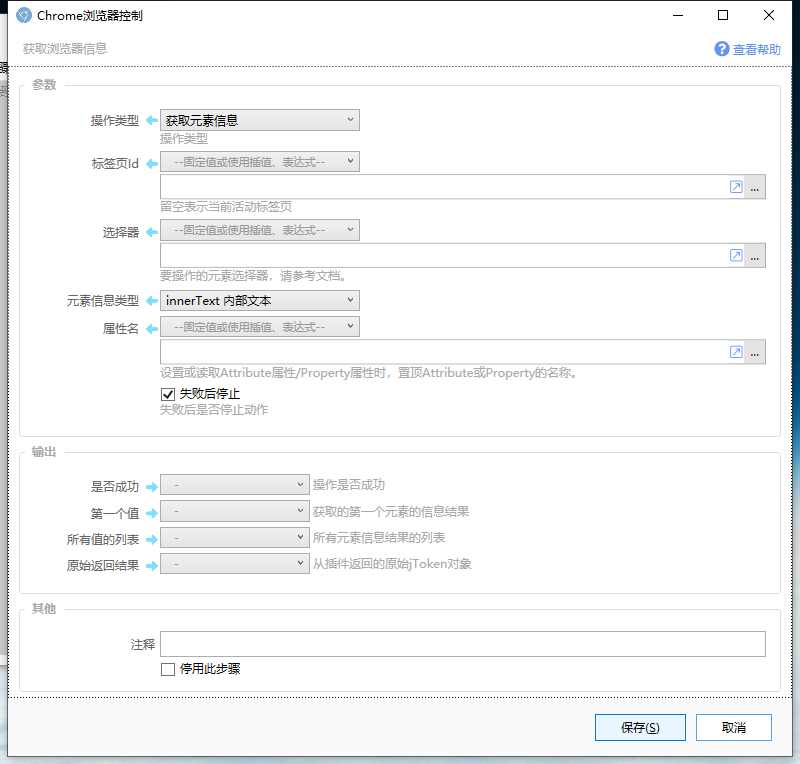Open the 原始返回结果 output dropdown
This screenshot has height=764, width=800.
point(235,563)
